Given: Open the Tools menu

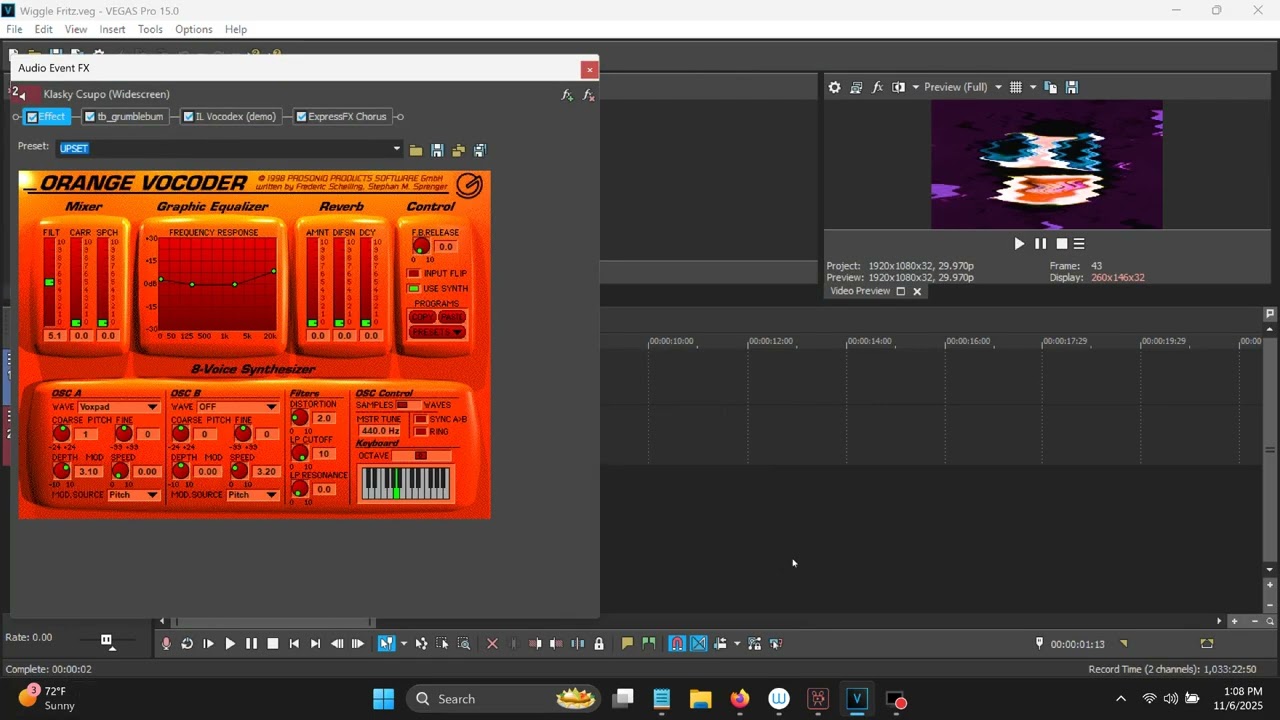Looking at the screenshot, I should click(150, 29).
